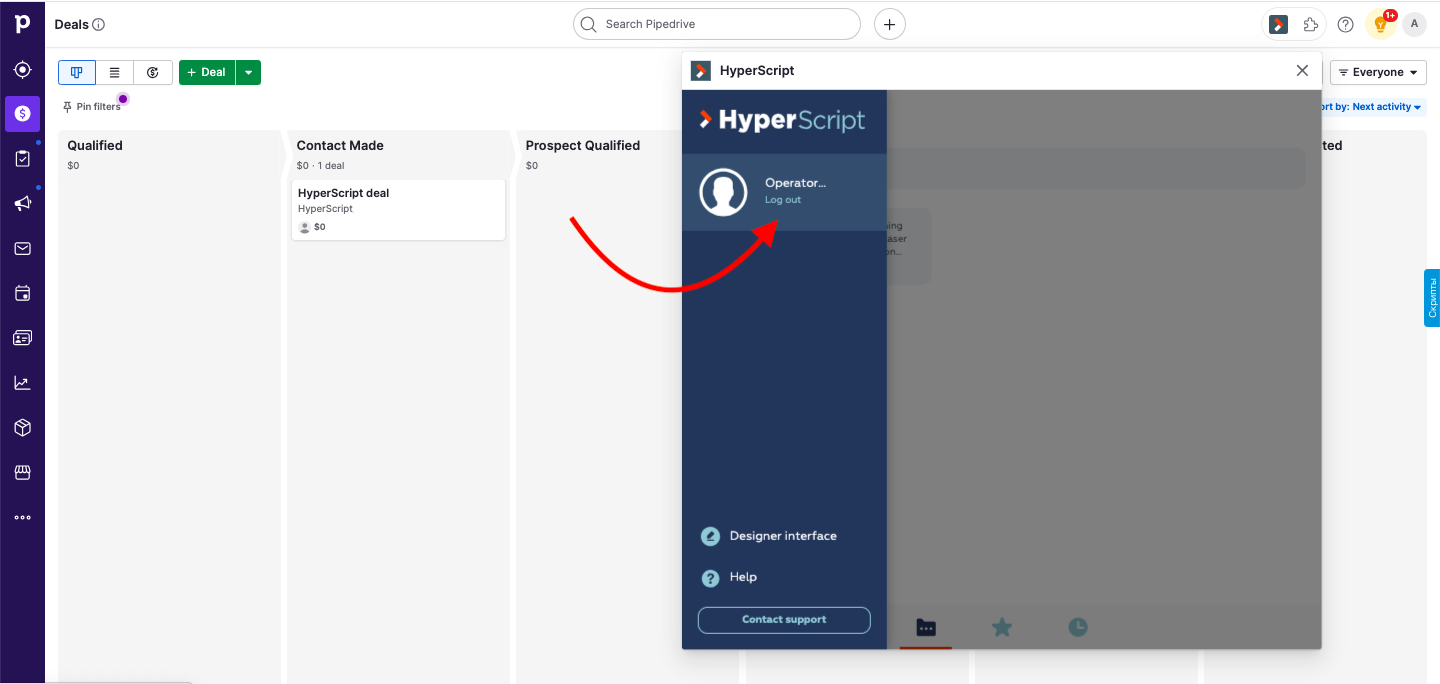The image size is (1440, 684).
Task: Open the Insights chart icon
Action: [x=22, y=382]
